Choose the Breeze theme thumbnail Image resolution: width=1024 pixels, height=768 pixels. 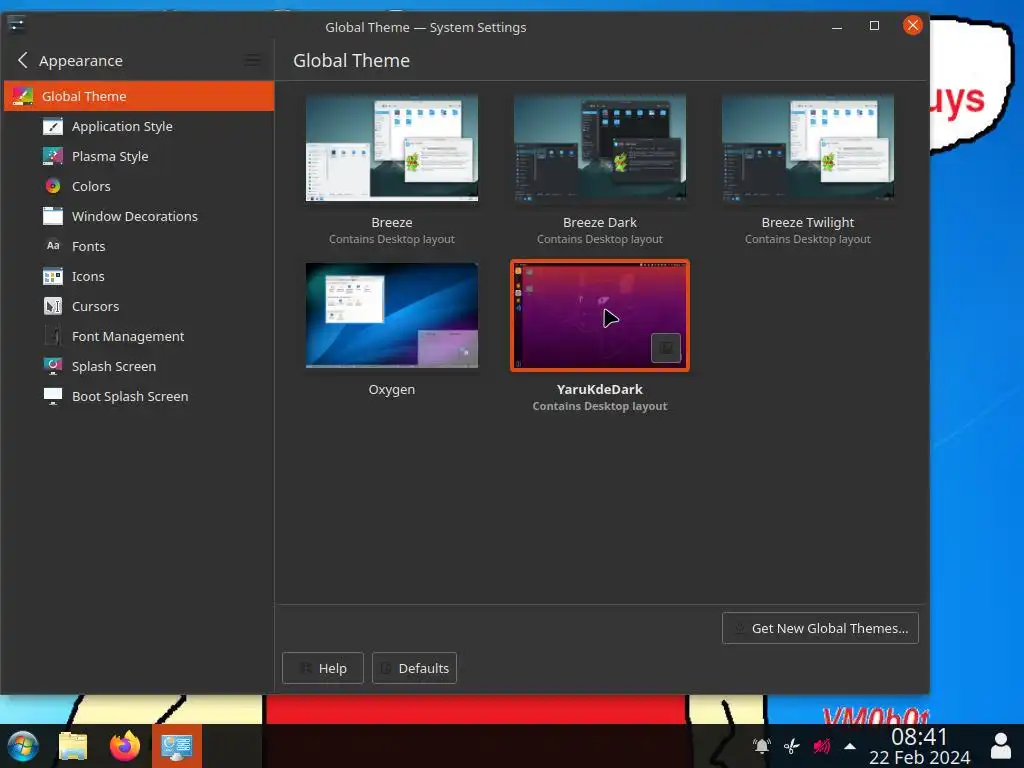click(x=392, y=148)
